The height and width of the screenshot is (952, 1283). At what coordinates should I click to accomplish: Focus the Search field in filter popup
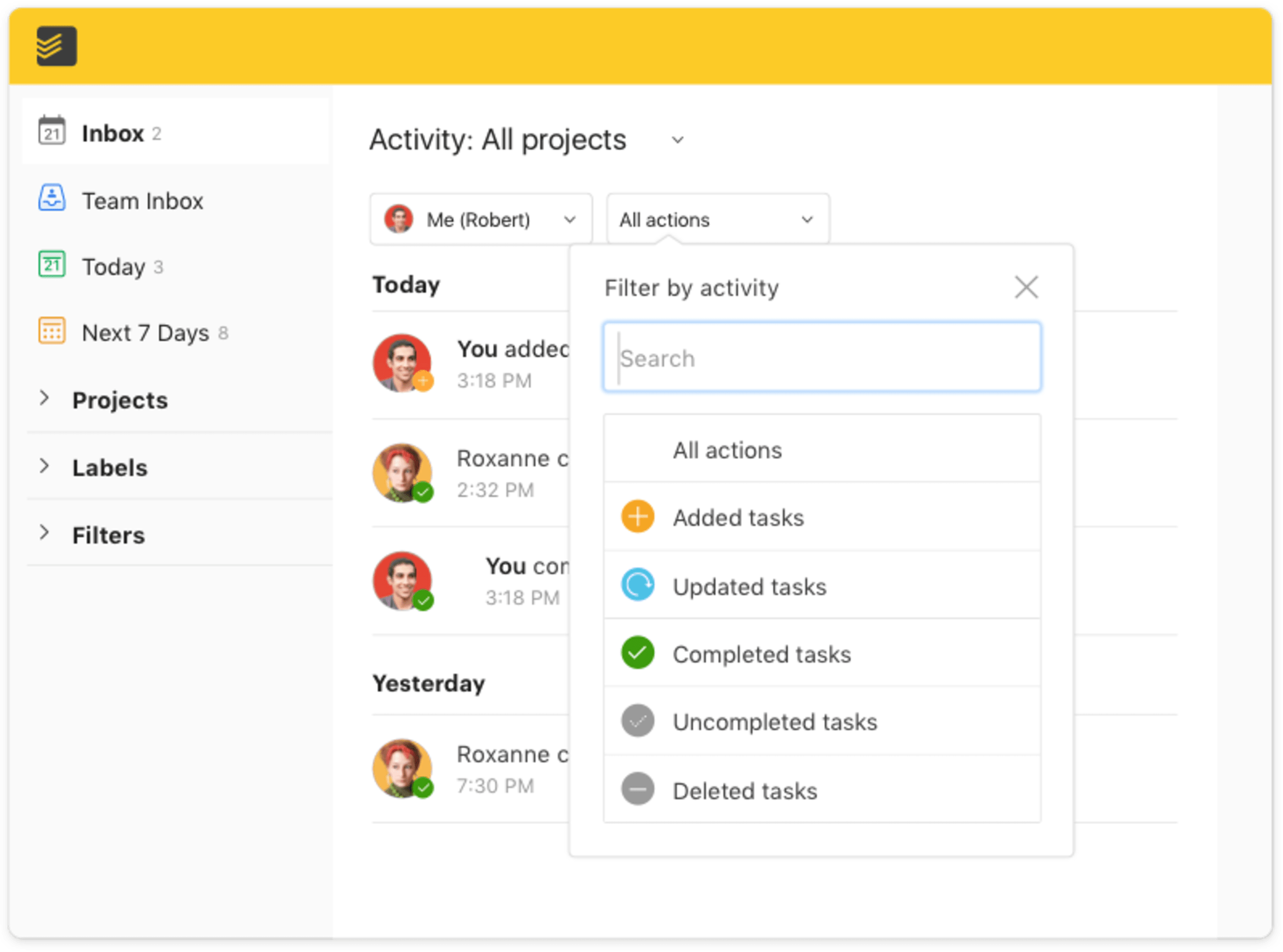pyautogui.click(x=822, y=357)
